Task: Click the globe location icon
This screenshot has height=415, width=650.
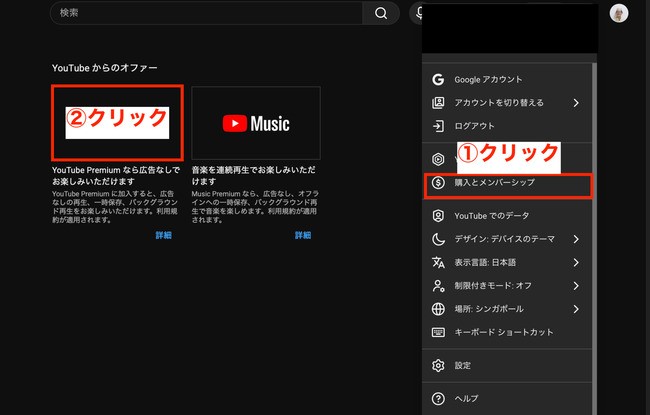Action: [x=438, y=309]
